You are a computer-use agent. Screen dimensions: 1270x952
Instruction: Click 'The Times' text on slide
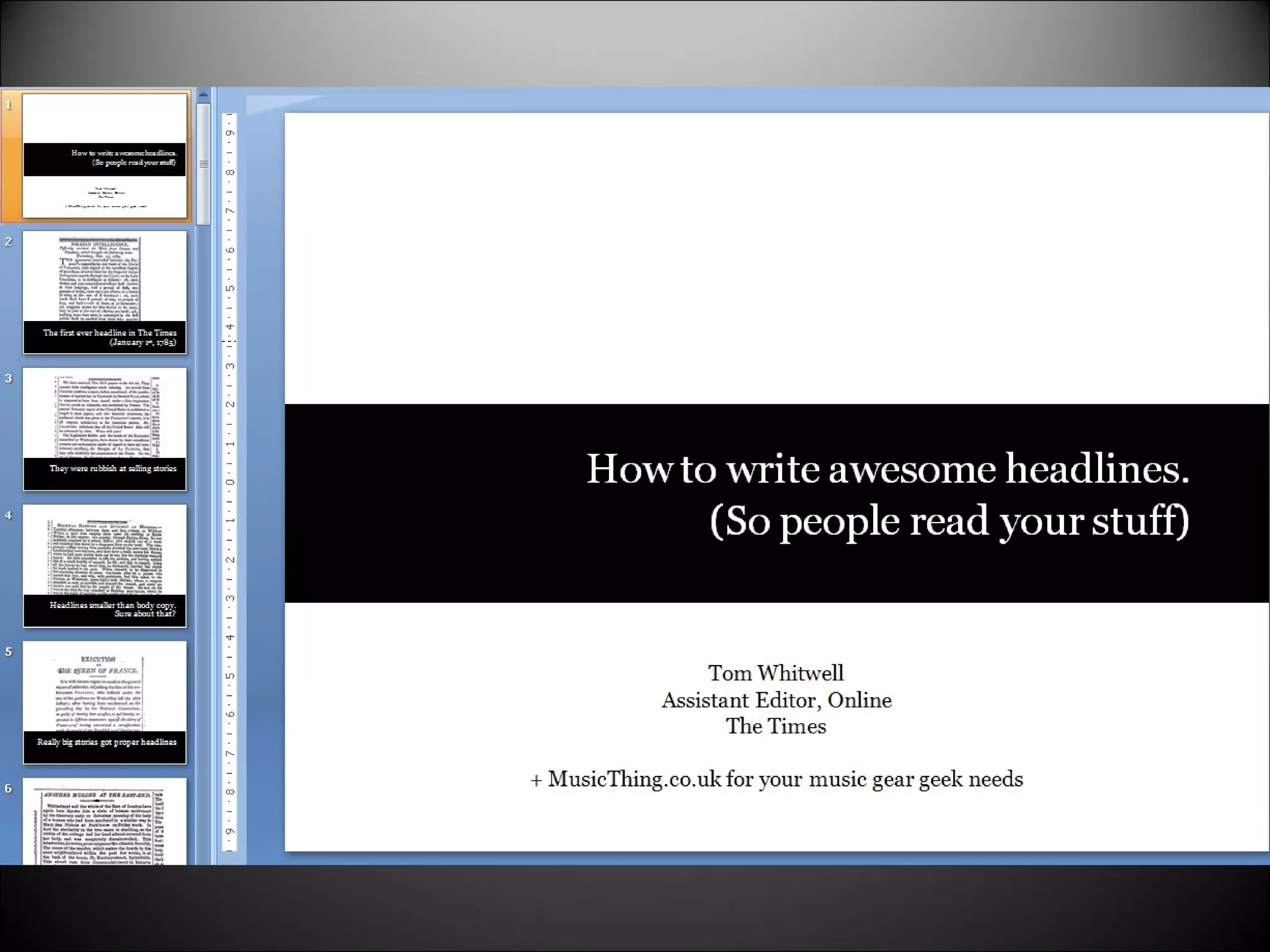[776, 726]
